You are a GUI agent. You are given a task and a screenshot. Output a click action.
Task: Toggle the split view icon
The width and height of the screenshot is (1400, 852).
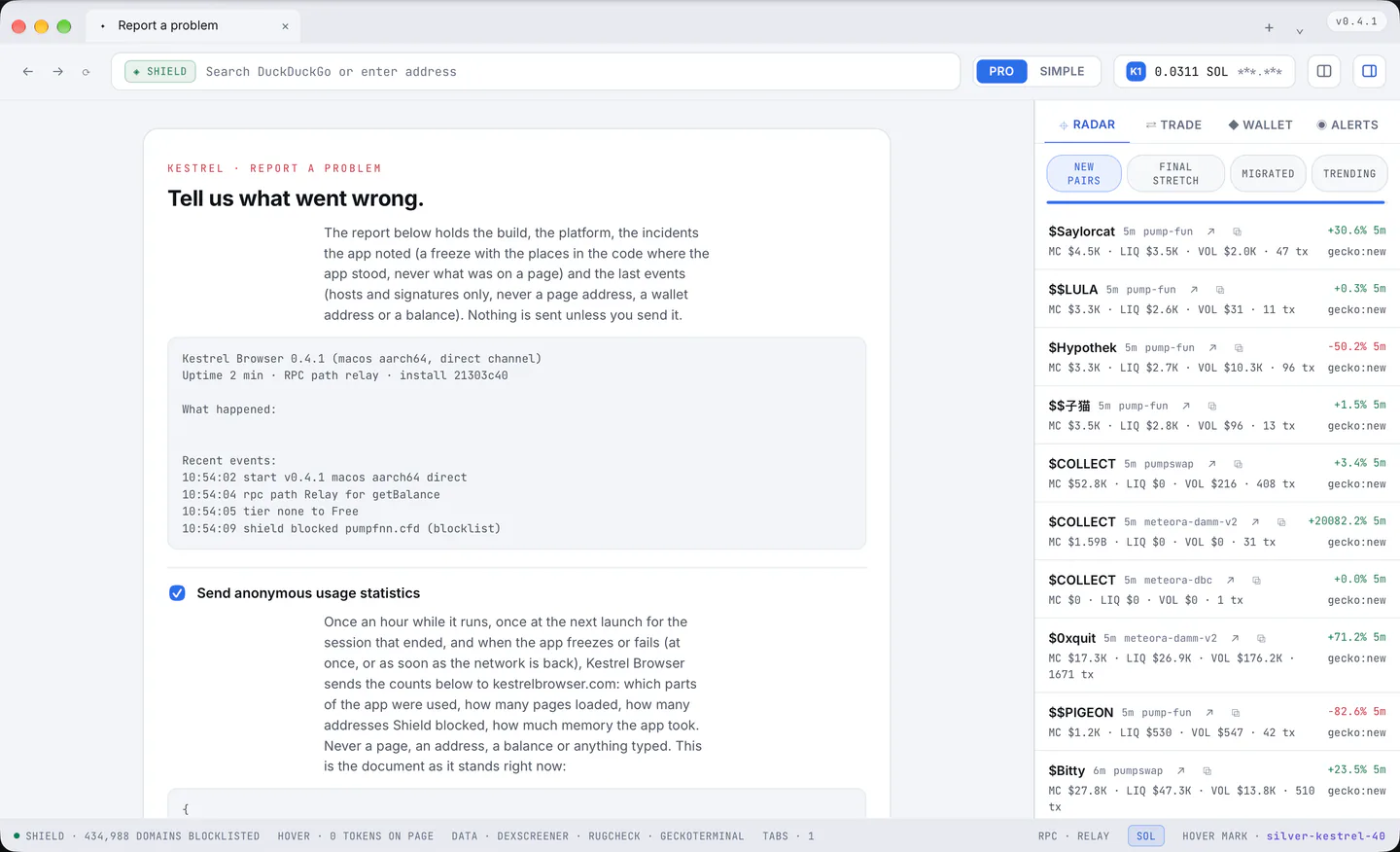coord(1324,71)
